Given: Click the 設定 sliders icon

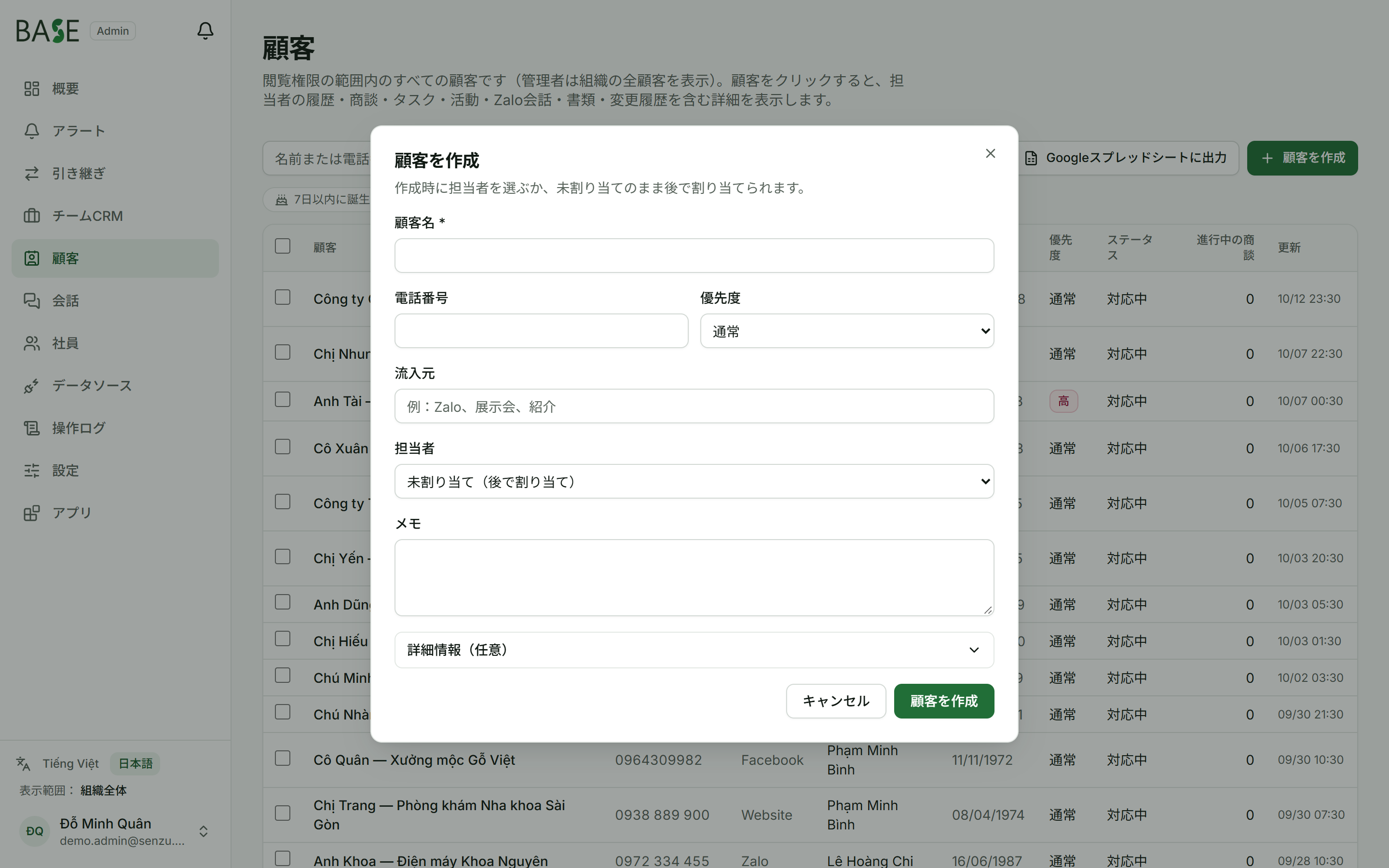Looking at the screenshot, I should coord(31,471).
